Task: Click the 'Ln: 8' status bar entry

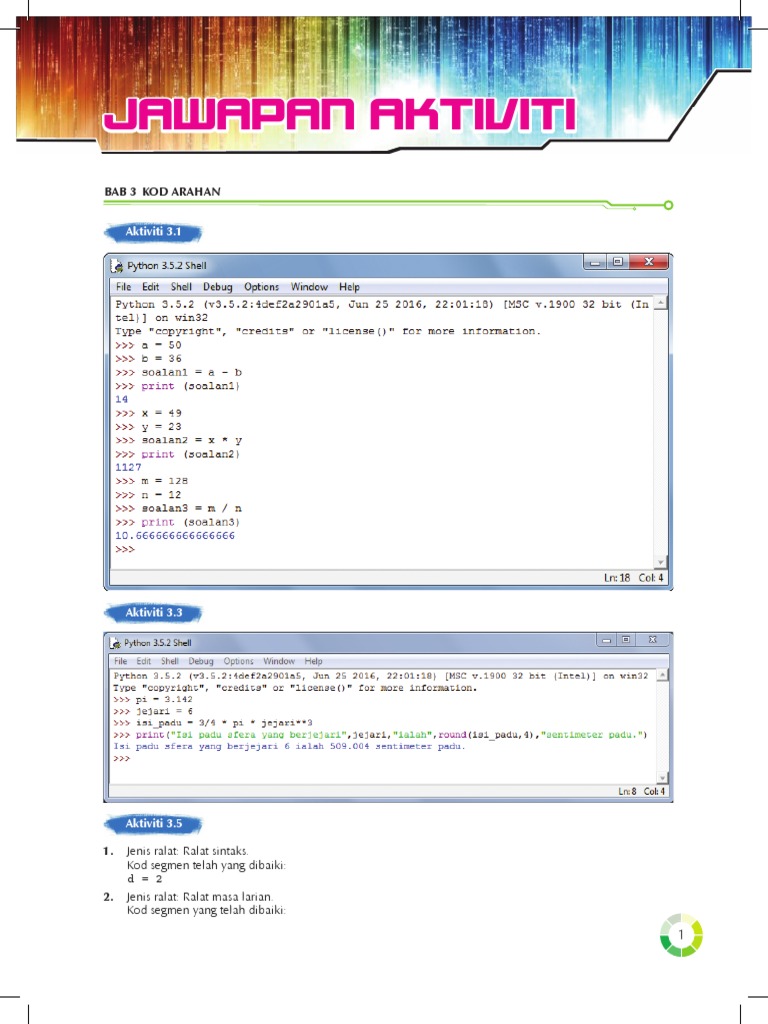Action: point(627,792)
